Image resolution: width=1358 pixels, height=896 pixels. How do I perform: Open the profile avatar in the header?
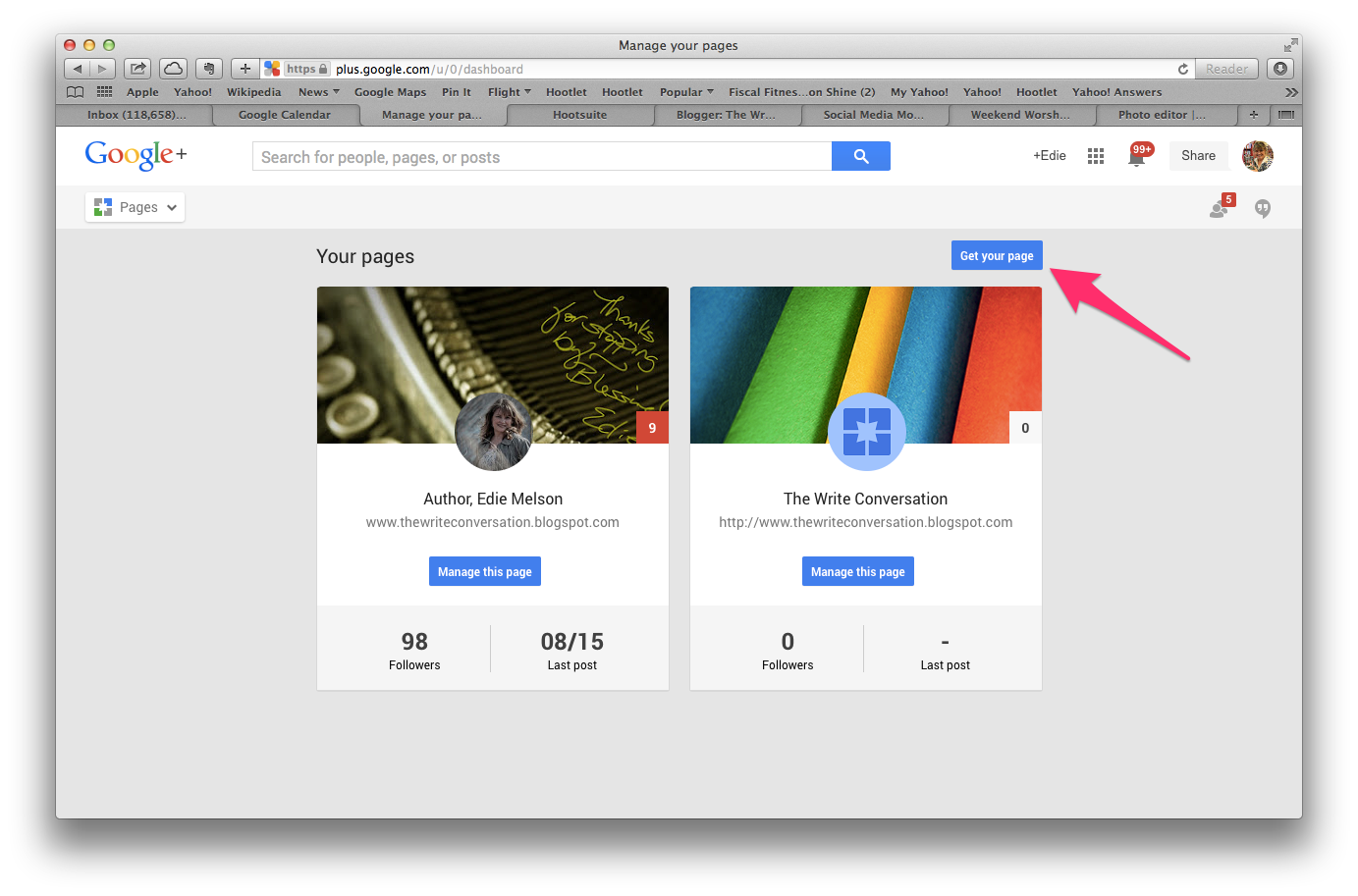pos(1258,156)
